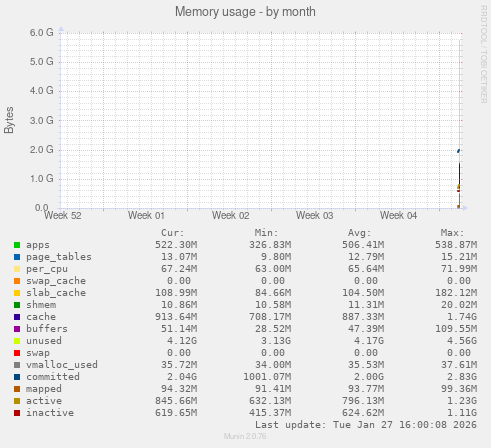Viewport: 491px width, 448px height.
Task: Click the 'swap_cache' legend label
Action: [x=56, y=281]
